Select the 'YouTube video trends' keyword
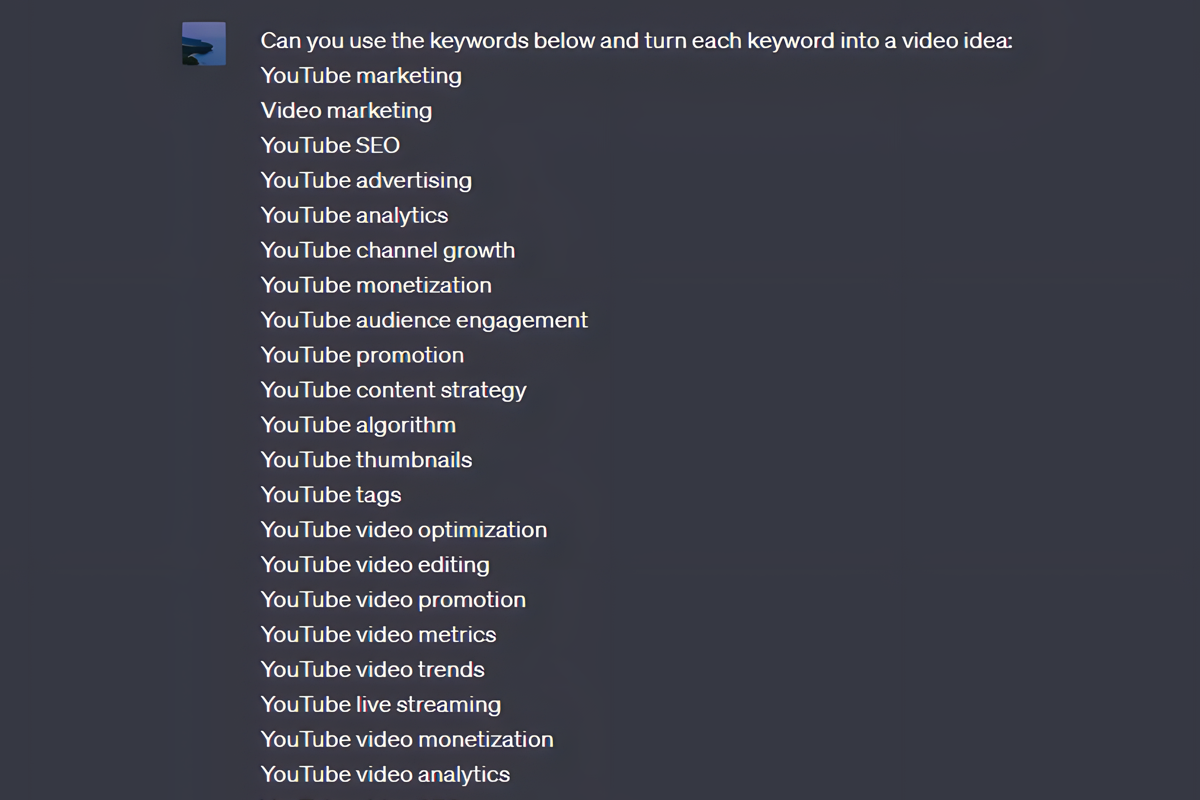1200x800 pixels. [372, 670]
